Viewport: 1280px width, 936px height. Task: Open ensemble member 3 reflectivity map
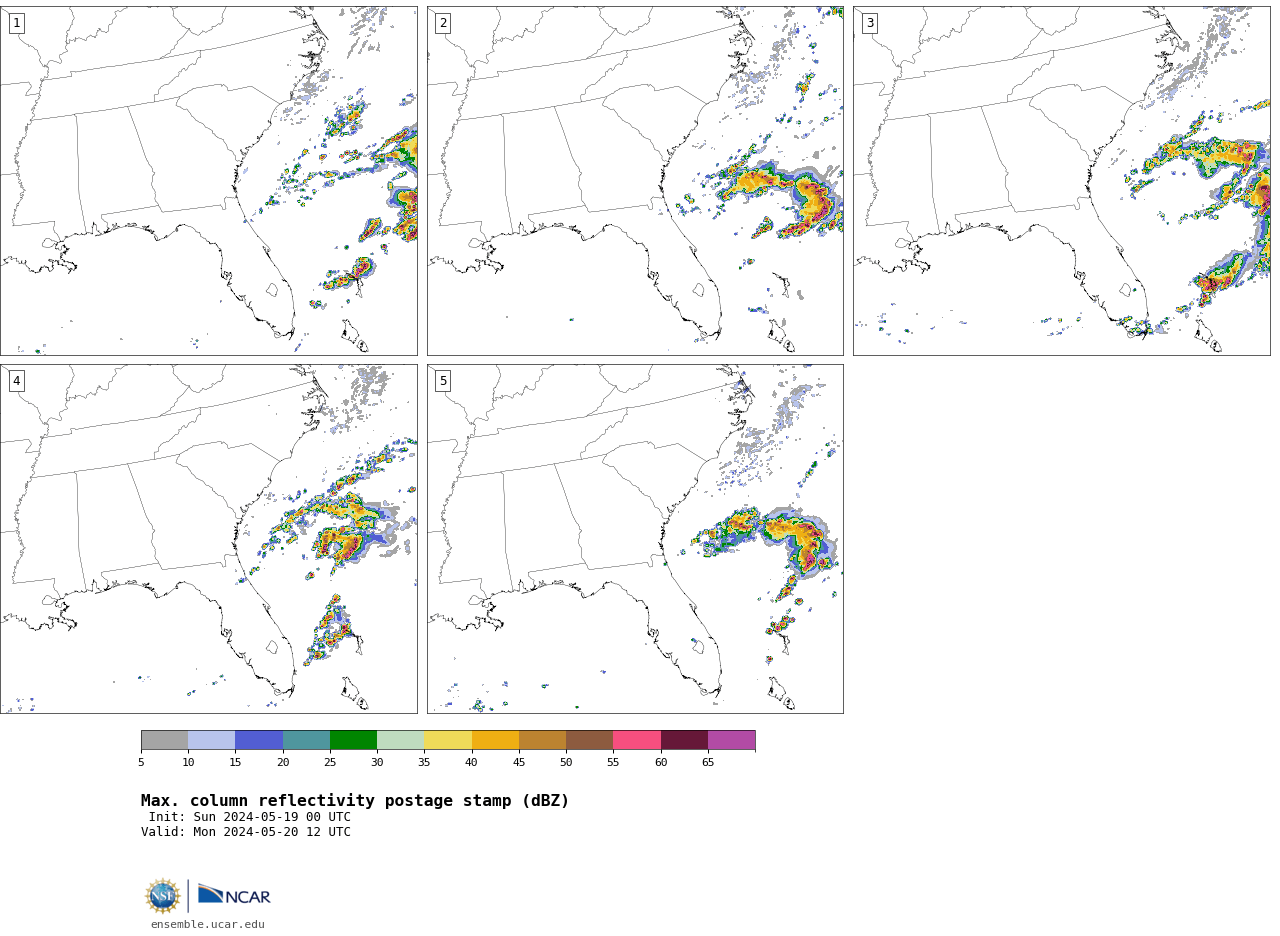[x=1061, y=181]
